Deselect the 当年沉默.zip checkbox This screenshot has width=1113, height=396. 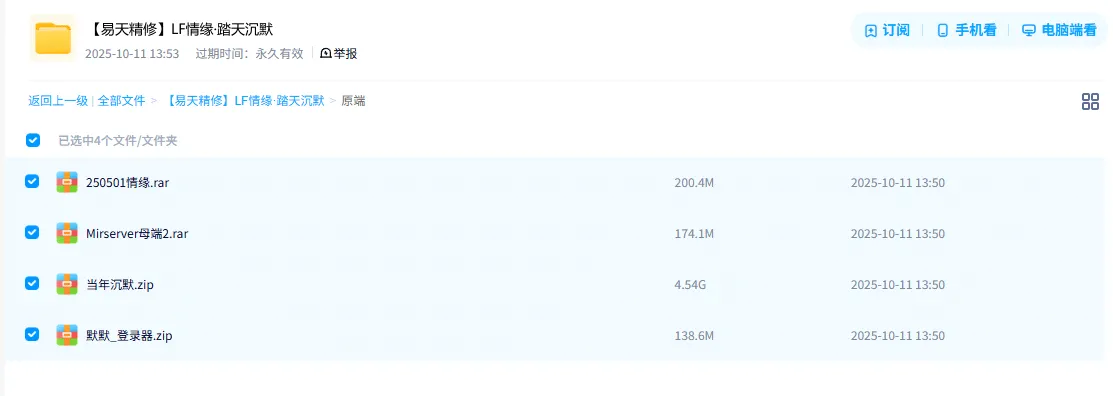32,283
